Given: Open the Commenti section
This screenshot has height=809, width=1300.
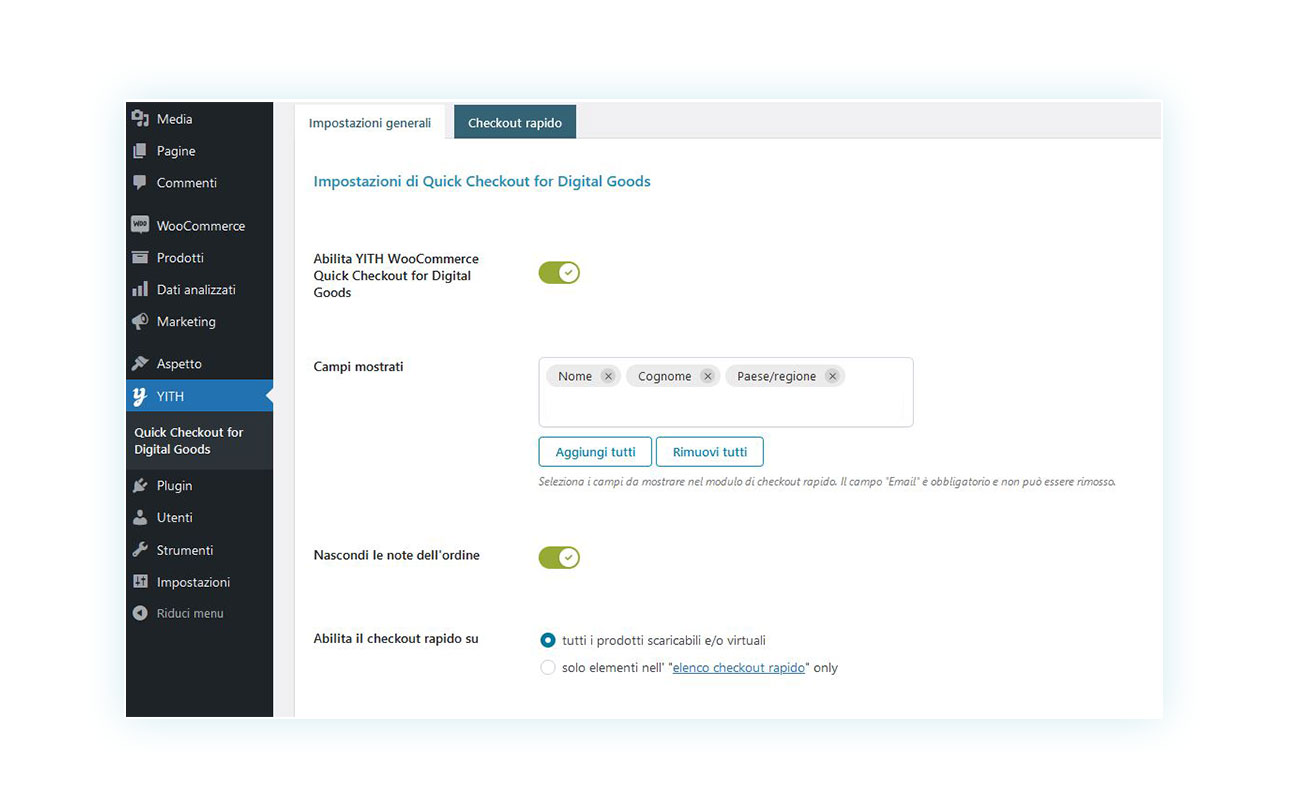Looking at the screenshot, I should tap(186, 183).
